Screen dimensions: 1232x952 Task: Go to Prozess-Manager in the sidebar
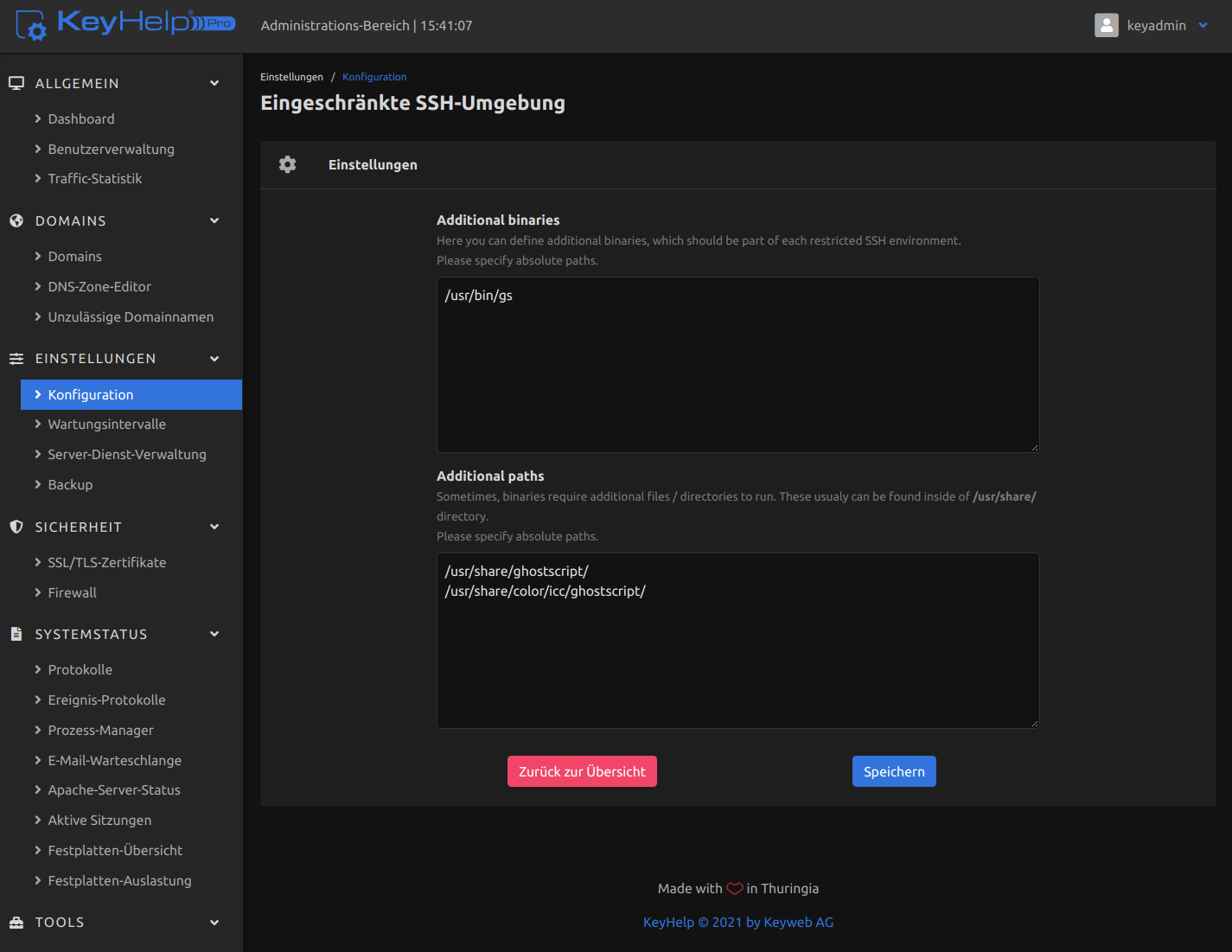tap(100, 730)
